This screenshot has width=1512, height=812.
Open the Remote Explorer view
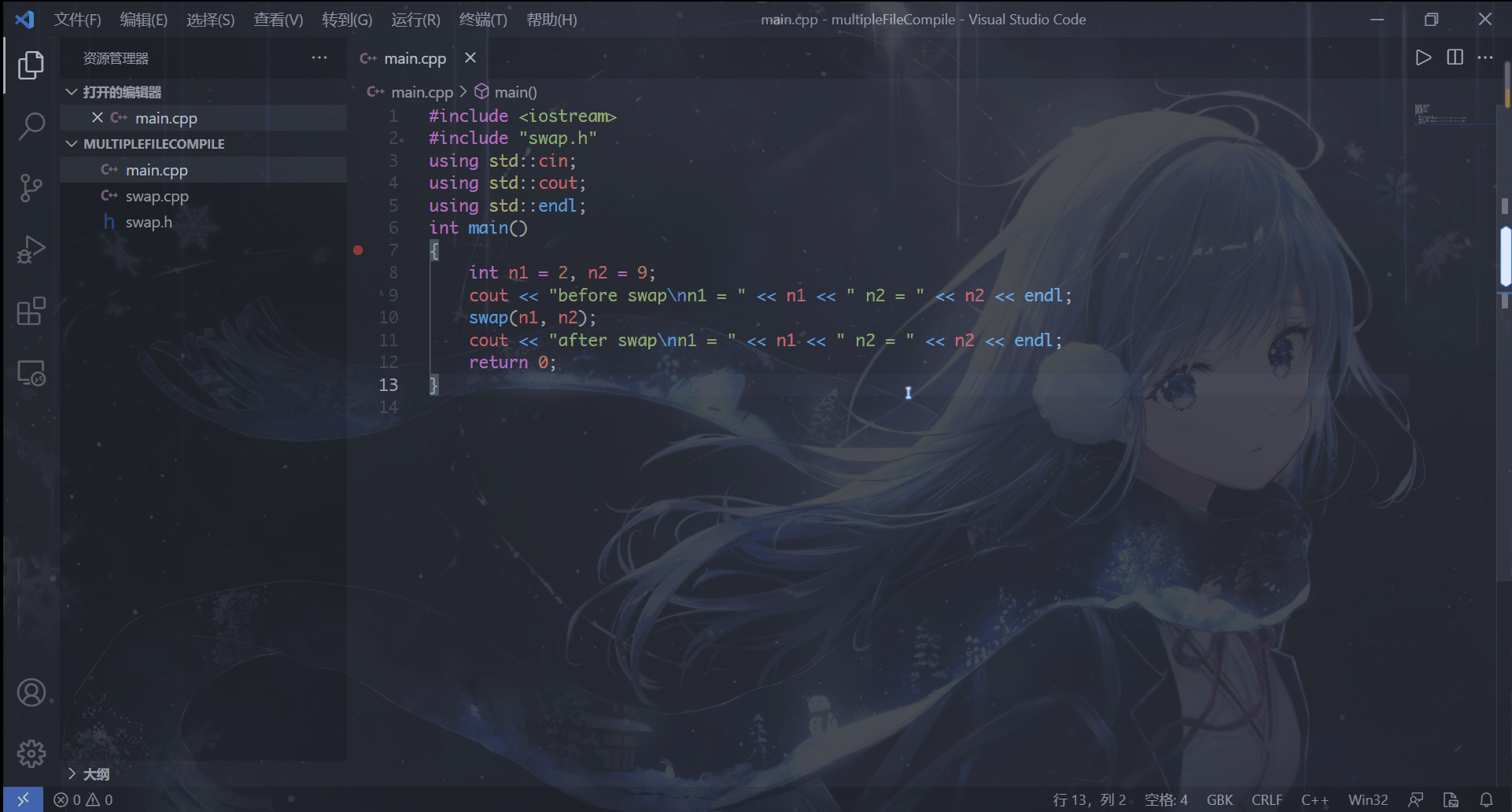[31, 373]
